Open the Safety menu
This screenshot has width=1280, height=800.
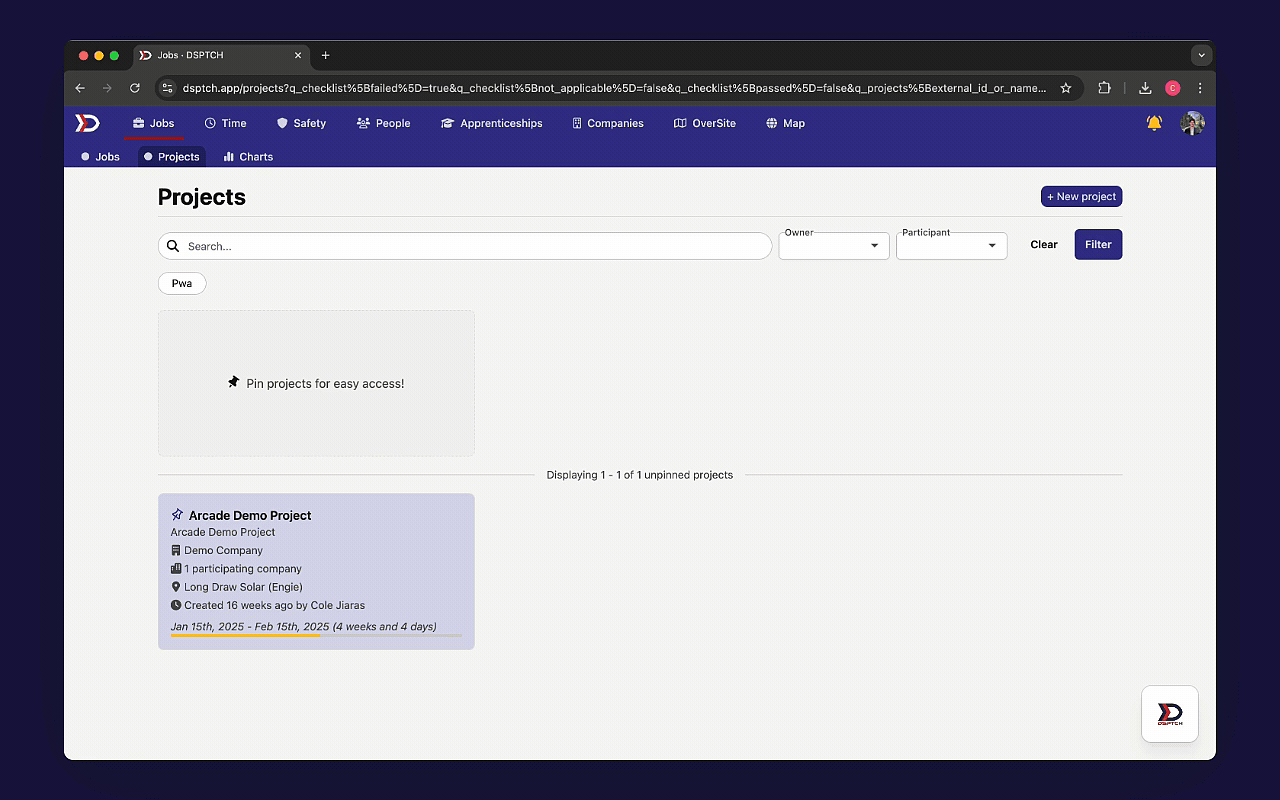[x=302, y=123]
